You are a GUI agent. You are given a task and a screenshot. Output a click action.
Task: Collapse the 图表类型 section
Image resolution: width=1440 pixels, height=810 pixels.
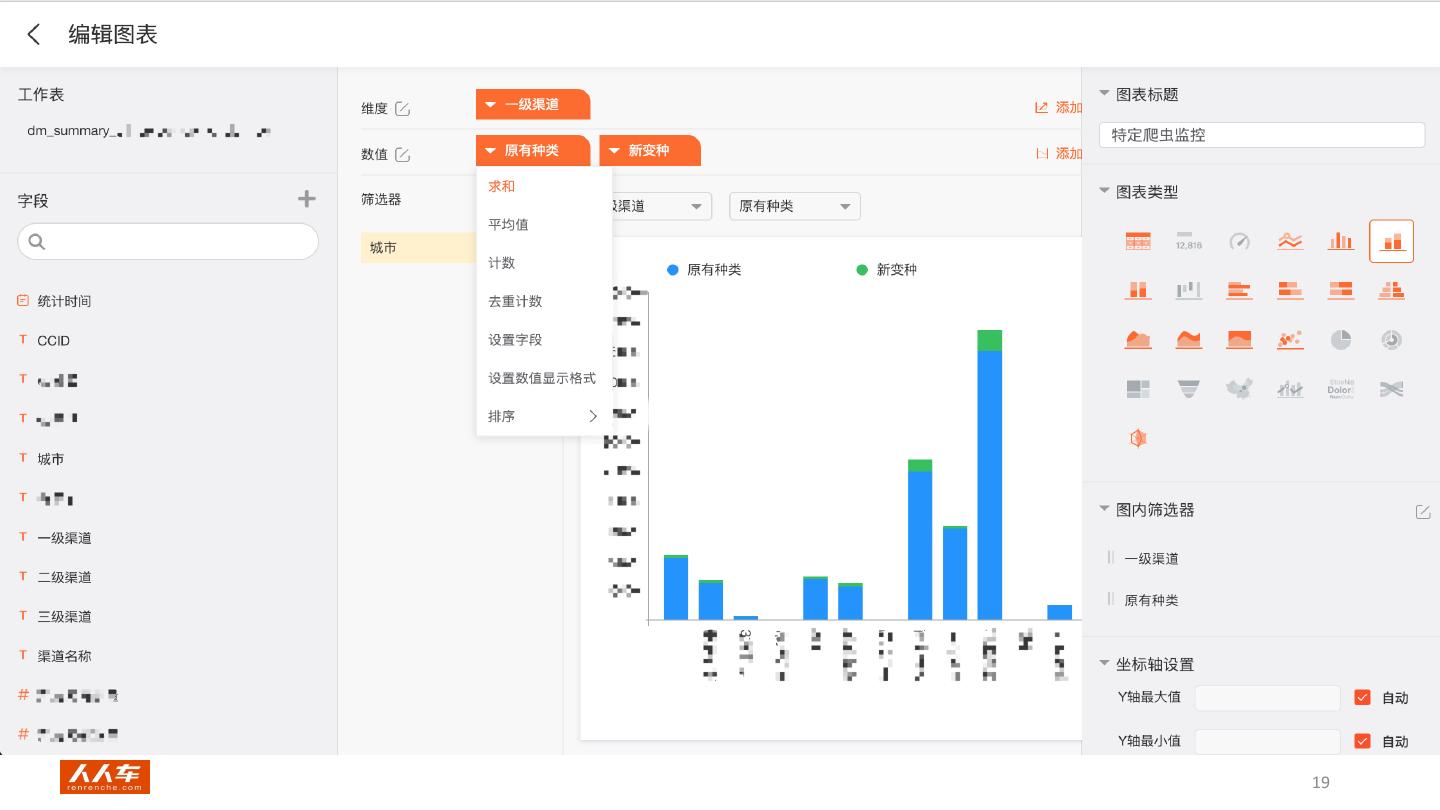(1105, 191)
